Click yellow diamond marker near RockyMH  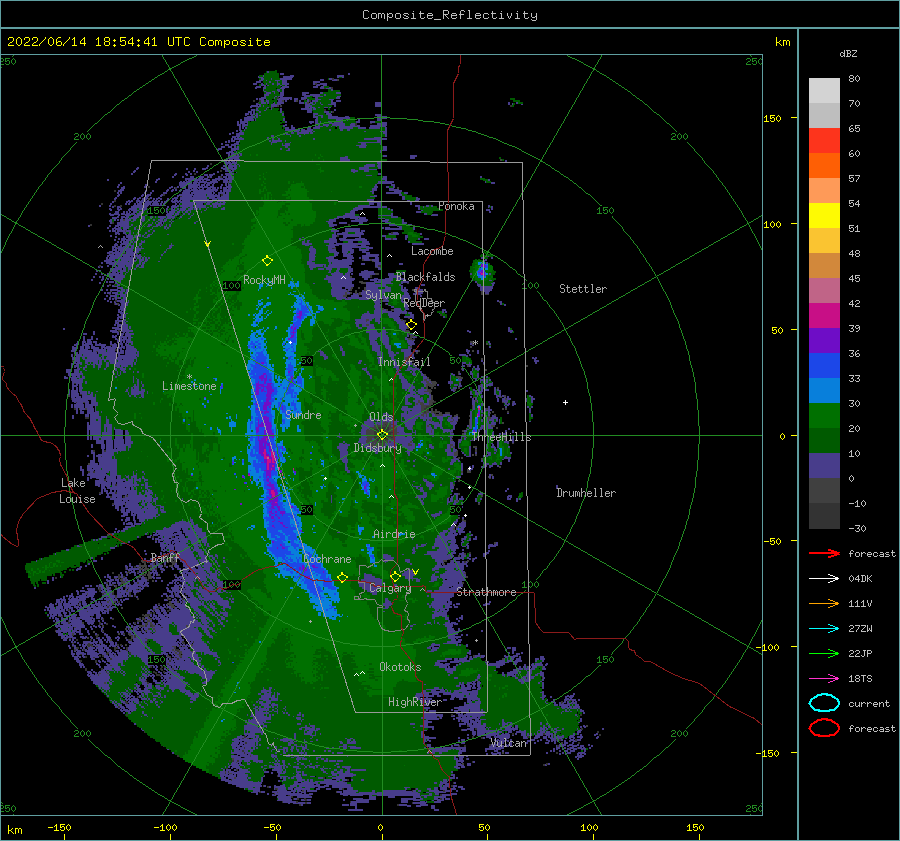pos(267,261)
